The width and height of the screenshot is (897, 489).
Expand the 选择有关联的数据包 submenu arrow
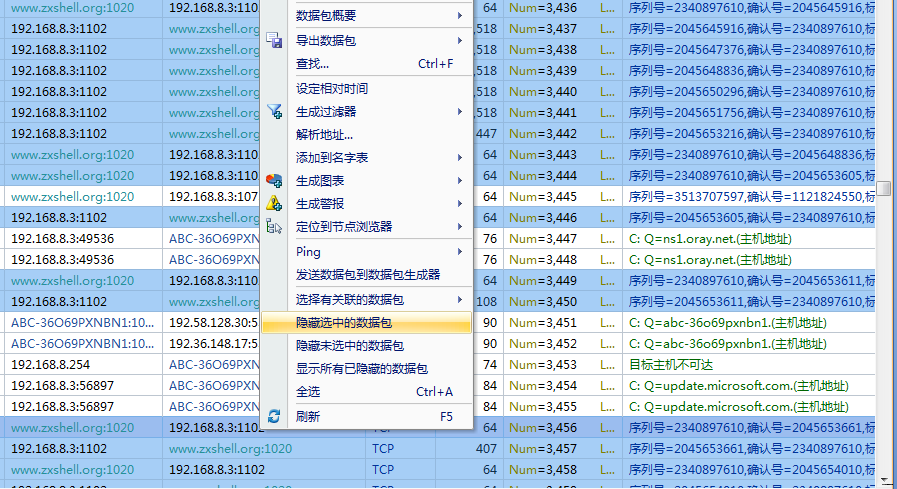pos(460,299)
